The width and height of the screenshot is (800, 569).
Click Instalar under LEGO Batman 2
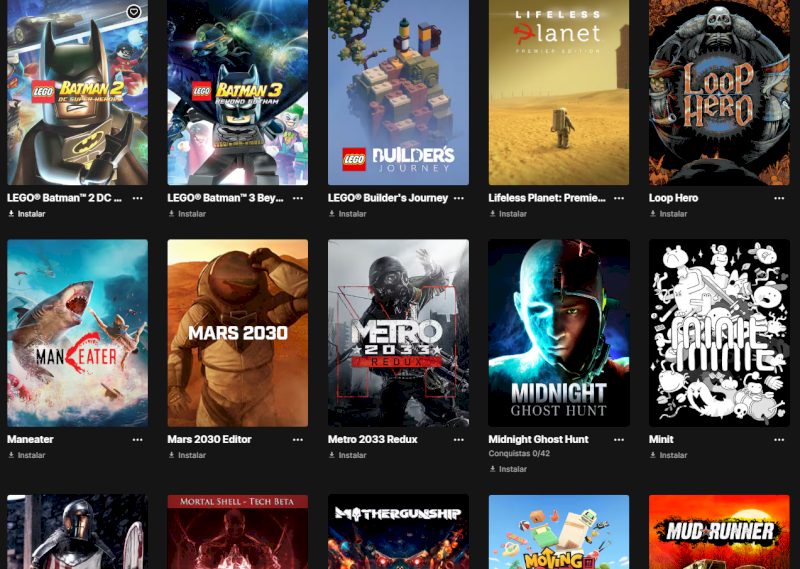coord(27,214)
